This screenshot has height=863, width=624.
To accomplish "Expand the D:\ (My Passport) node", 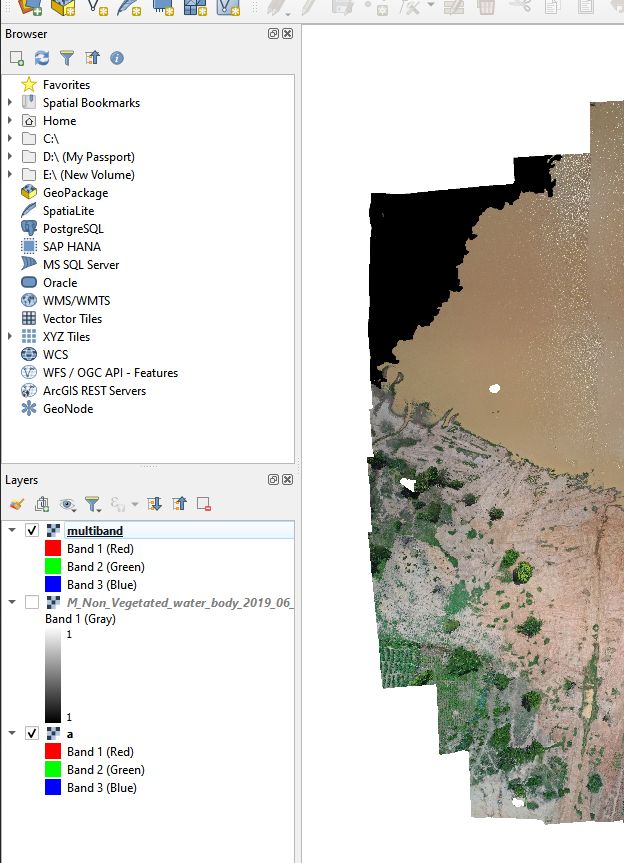I will pyautogui.click(x=10, y=156).
